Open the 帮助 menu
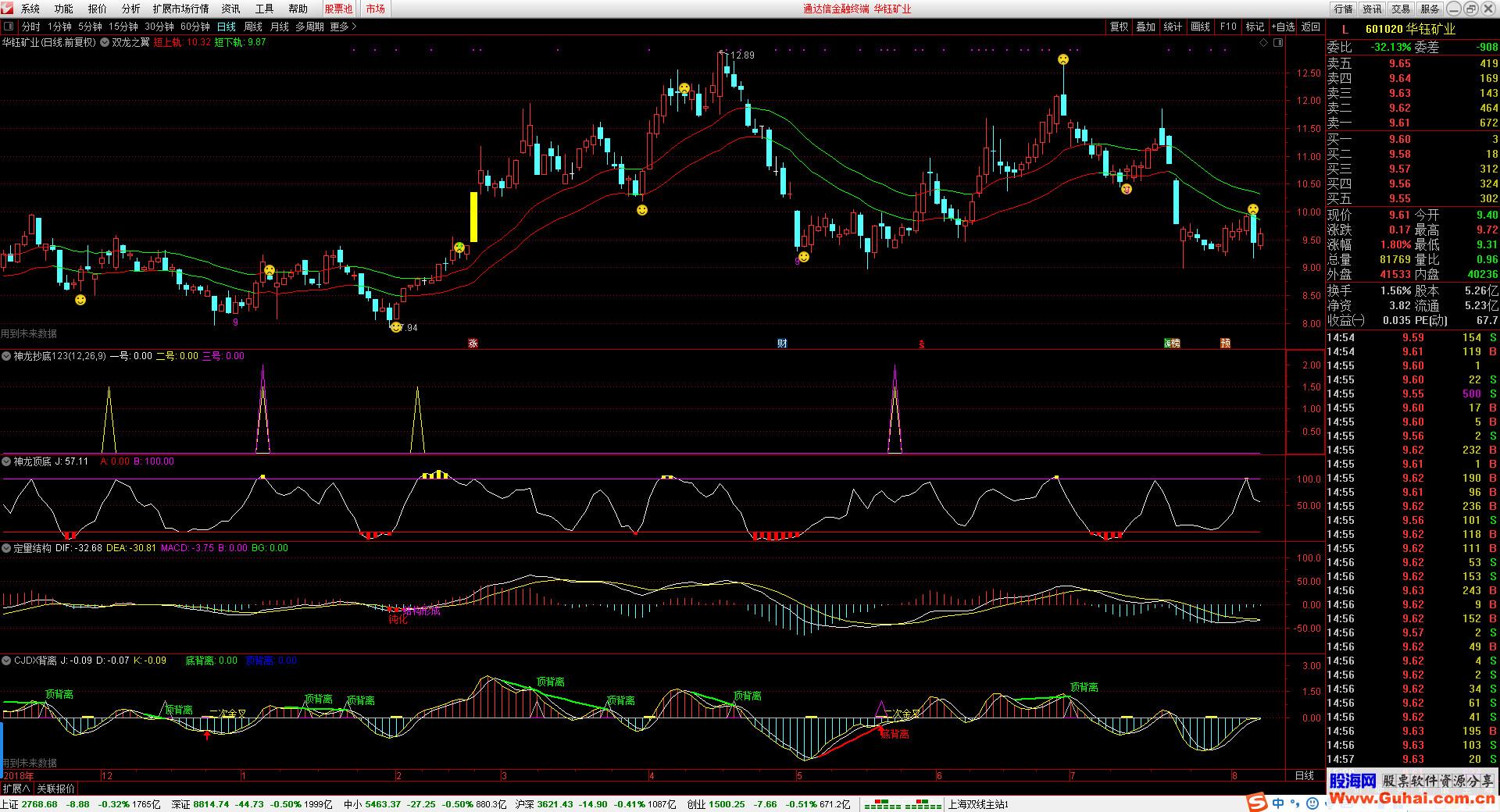Viewport: 1500px width, 812px height. tap(298, 9)
